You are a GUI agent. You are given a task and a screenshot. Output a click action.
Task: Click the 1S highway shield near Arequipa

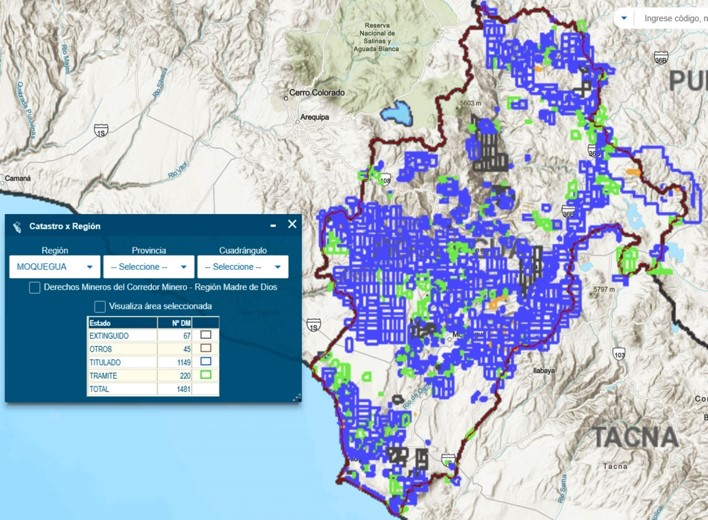[101, 131]
